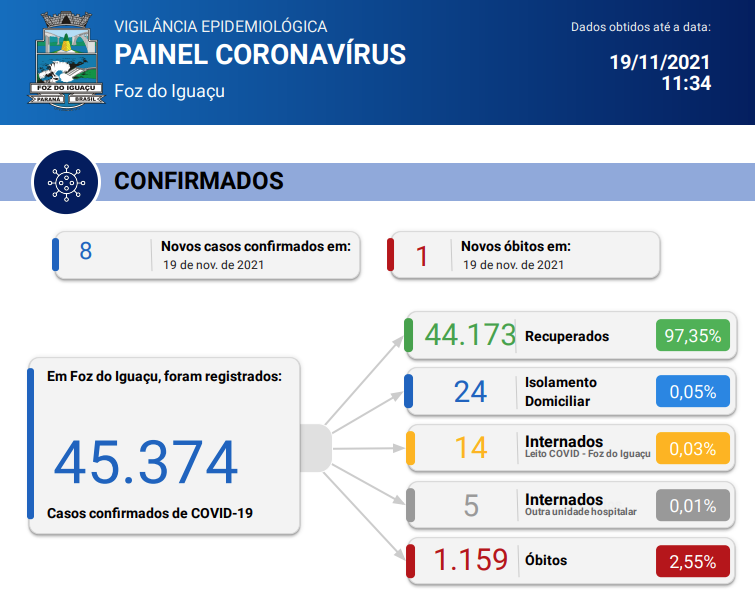Click the total 45.374 confirmed cases number
755x594 pixels.
[x=146, y=462]
